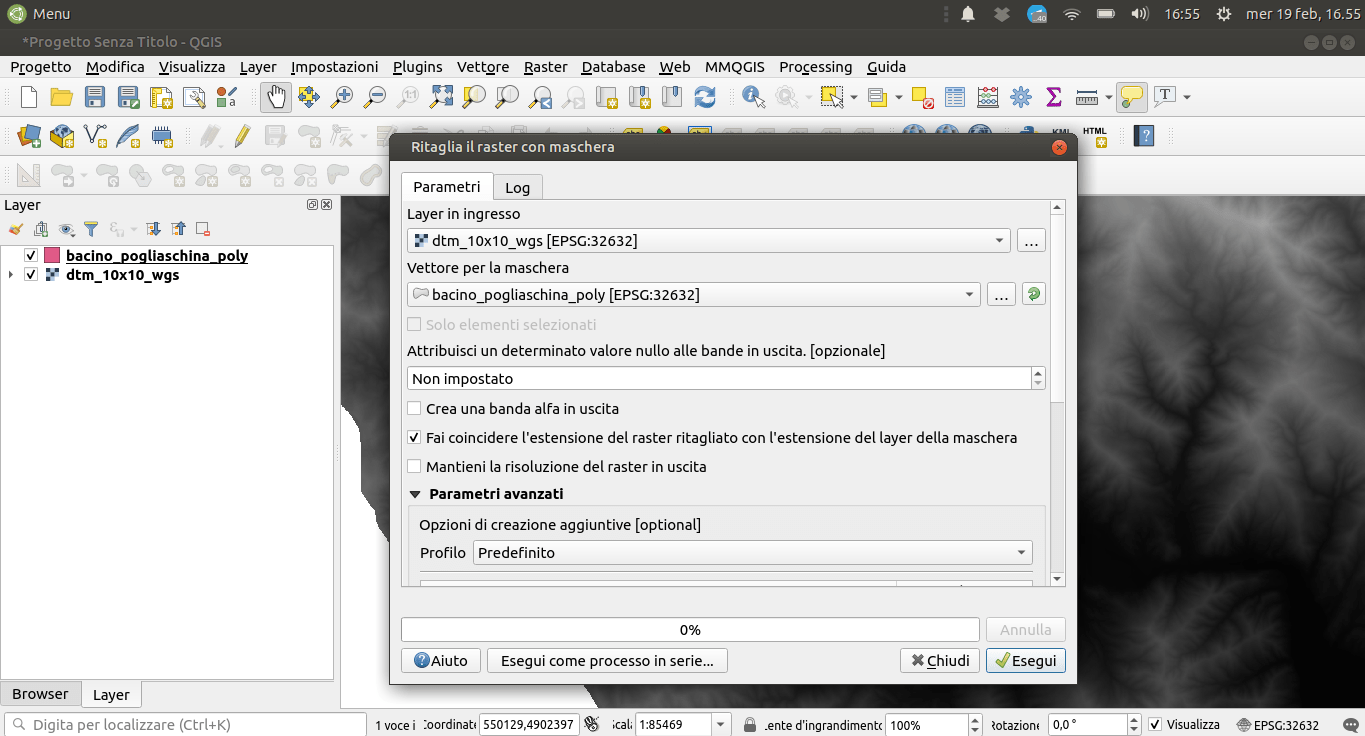Image resolution: width=1365 pixels, height=736 pixels.
Task: Show statistical summary via Sigma icon
Action: 1053,97
